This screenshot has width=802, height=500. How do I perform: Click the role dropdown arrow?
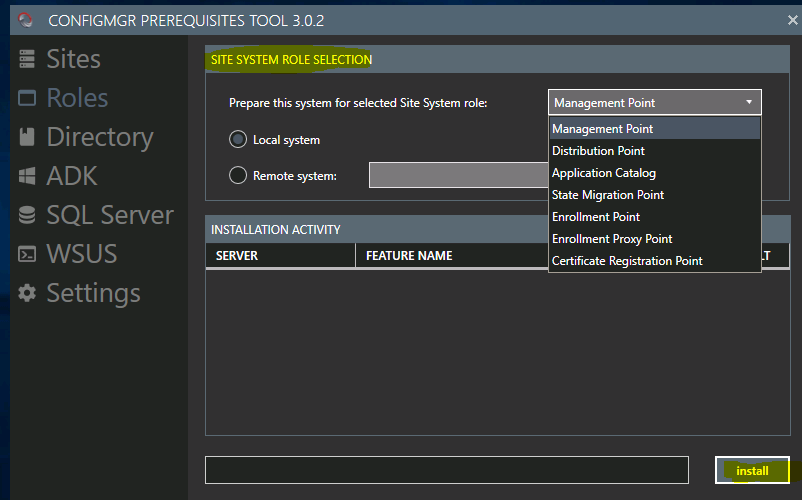[x=749, y=102]
